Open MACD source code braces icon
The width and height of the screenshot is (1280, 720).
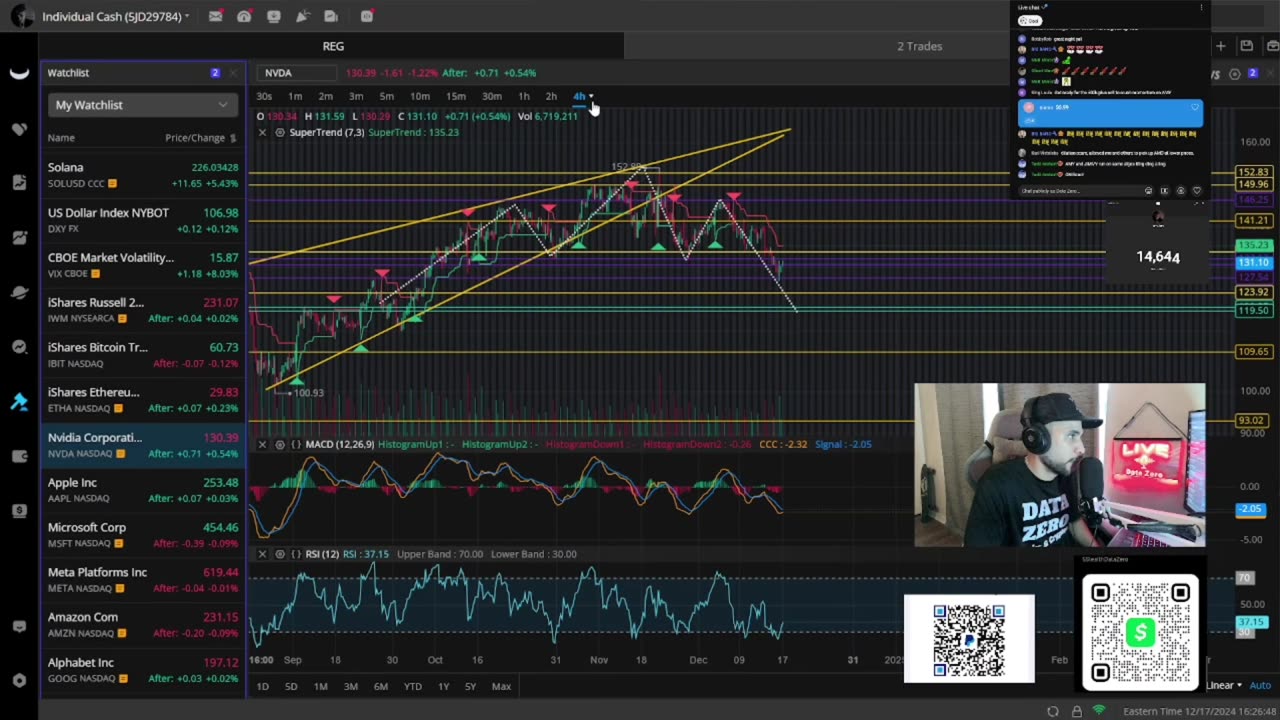(297, 444)
